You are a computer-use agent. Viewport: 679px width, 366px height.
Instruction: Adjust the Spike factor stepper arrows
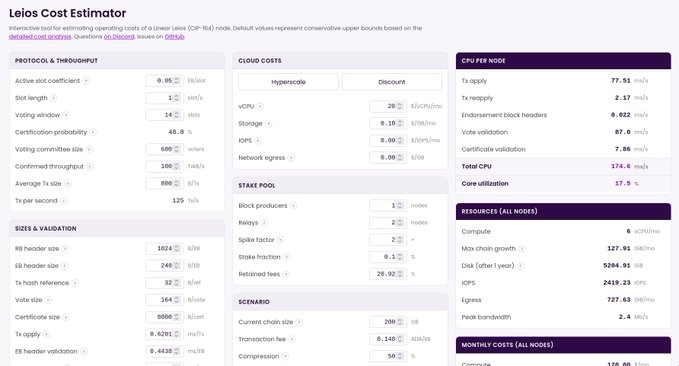(400, 240)
